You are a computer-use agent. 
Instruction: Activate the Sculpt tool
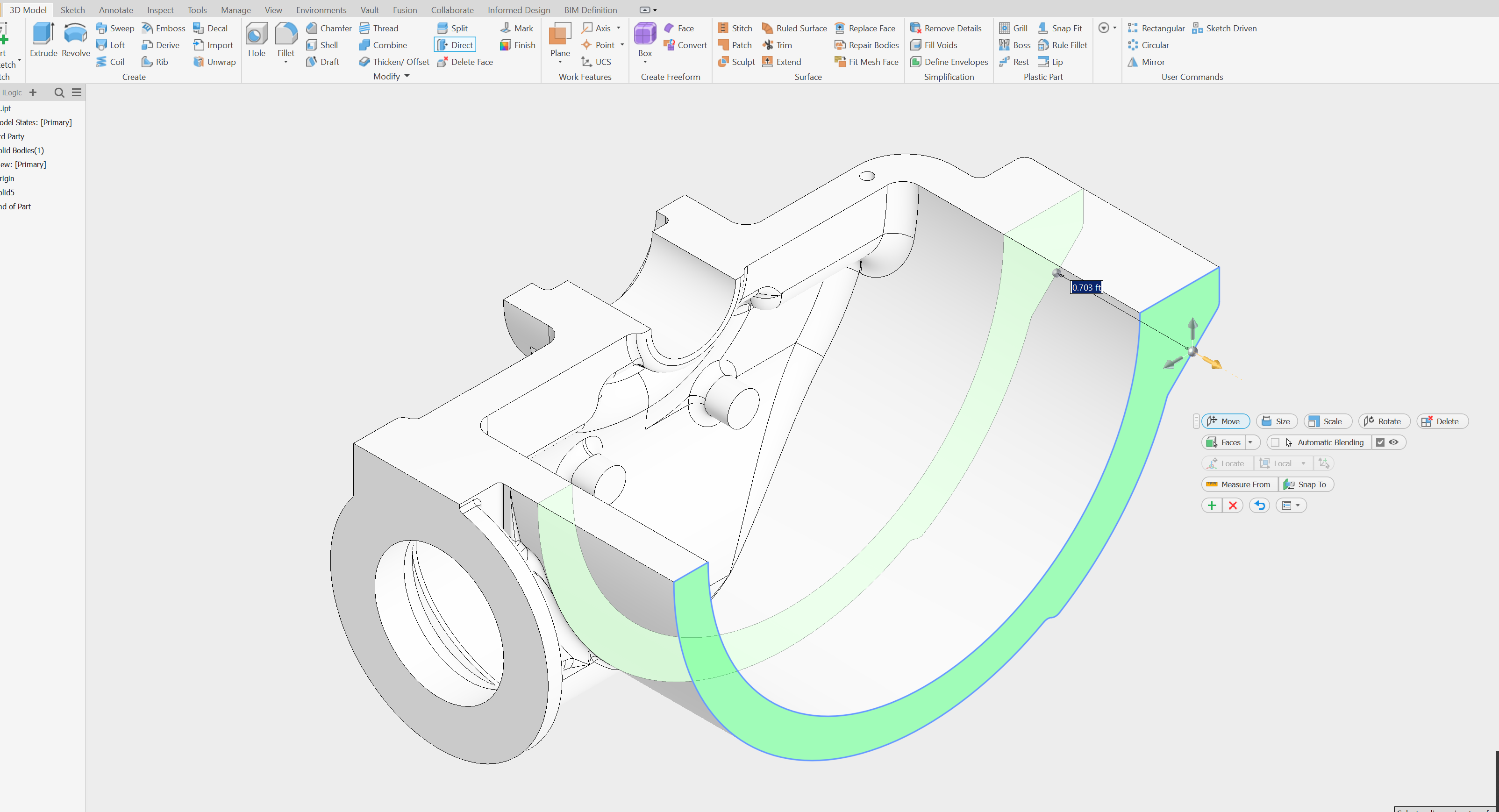[735, 62]
